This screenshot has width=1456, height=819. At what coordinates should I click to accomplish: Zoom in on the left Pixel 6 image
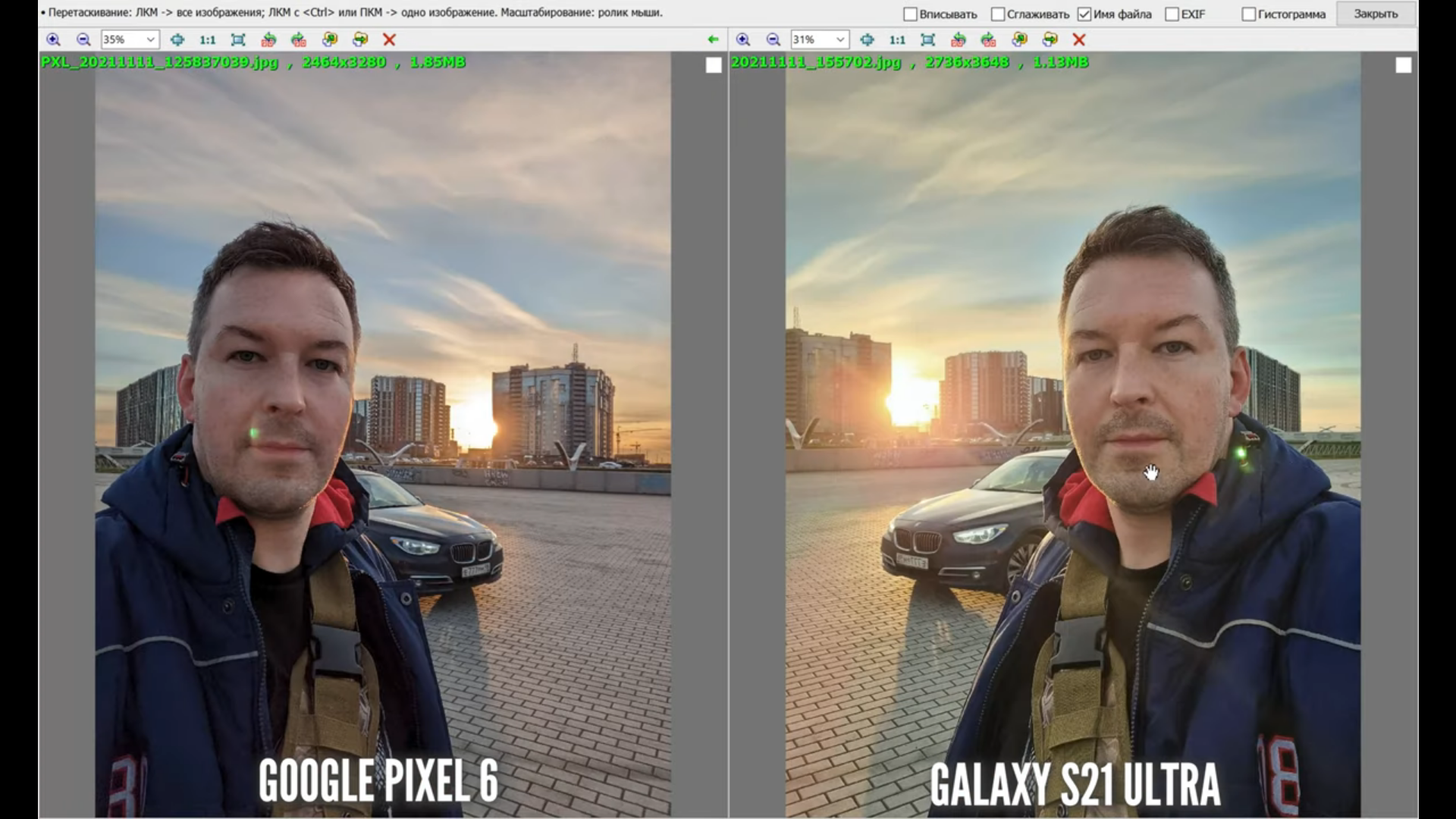[53, 39]
